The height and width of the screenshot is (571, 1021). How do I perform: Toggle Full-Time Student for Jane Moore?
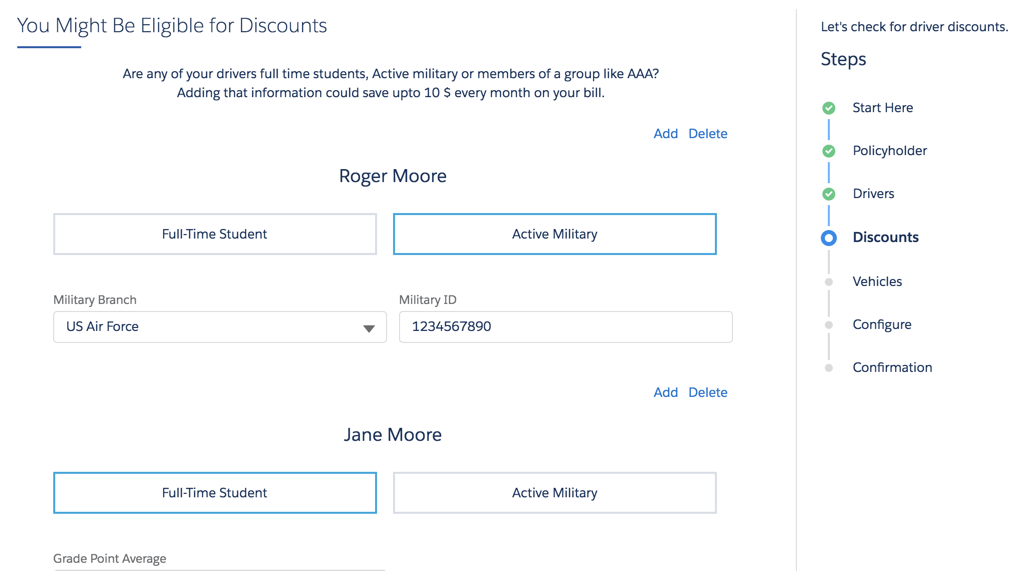click(215, 493)
